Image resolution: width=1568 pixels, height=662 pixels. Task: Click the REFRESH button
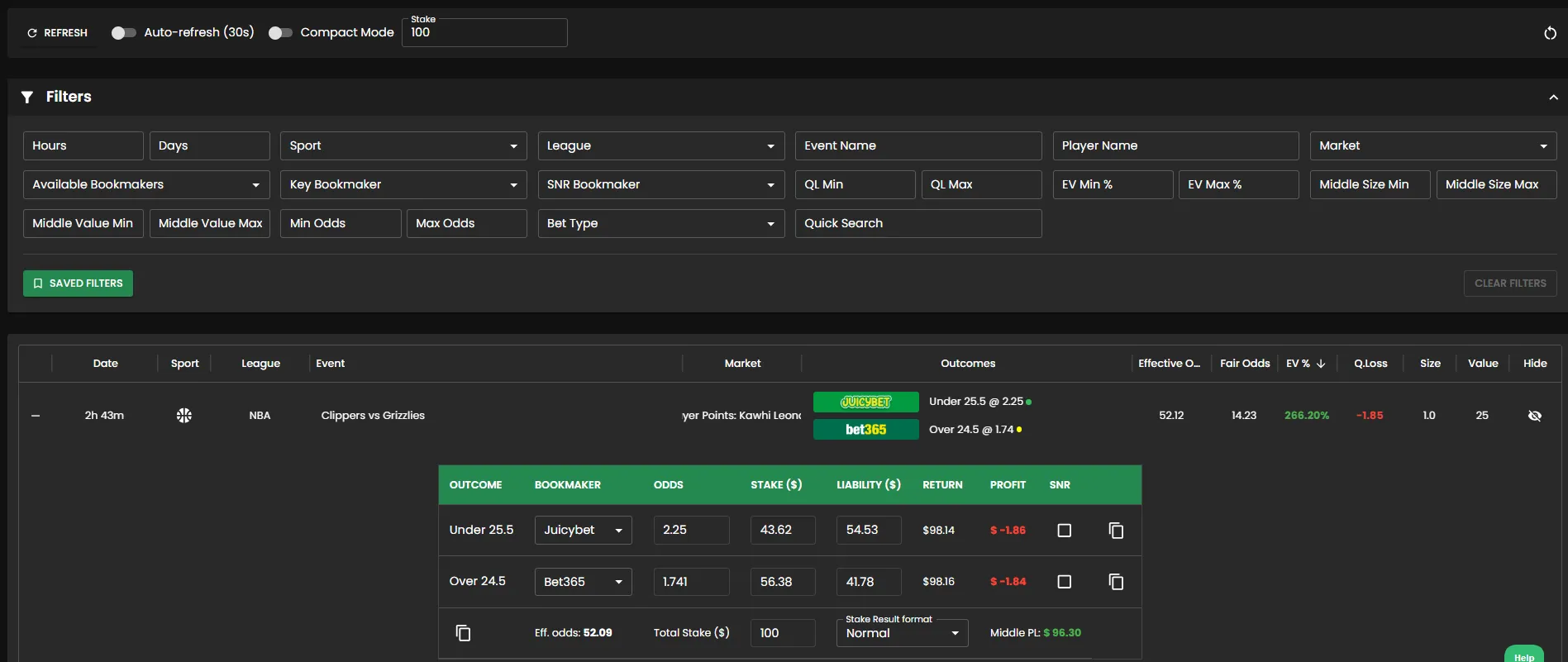(57, 33)
